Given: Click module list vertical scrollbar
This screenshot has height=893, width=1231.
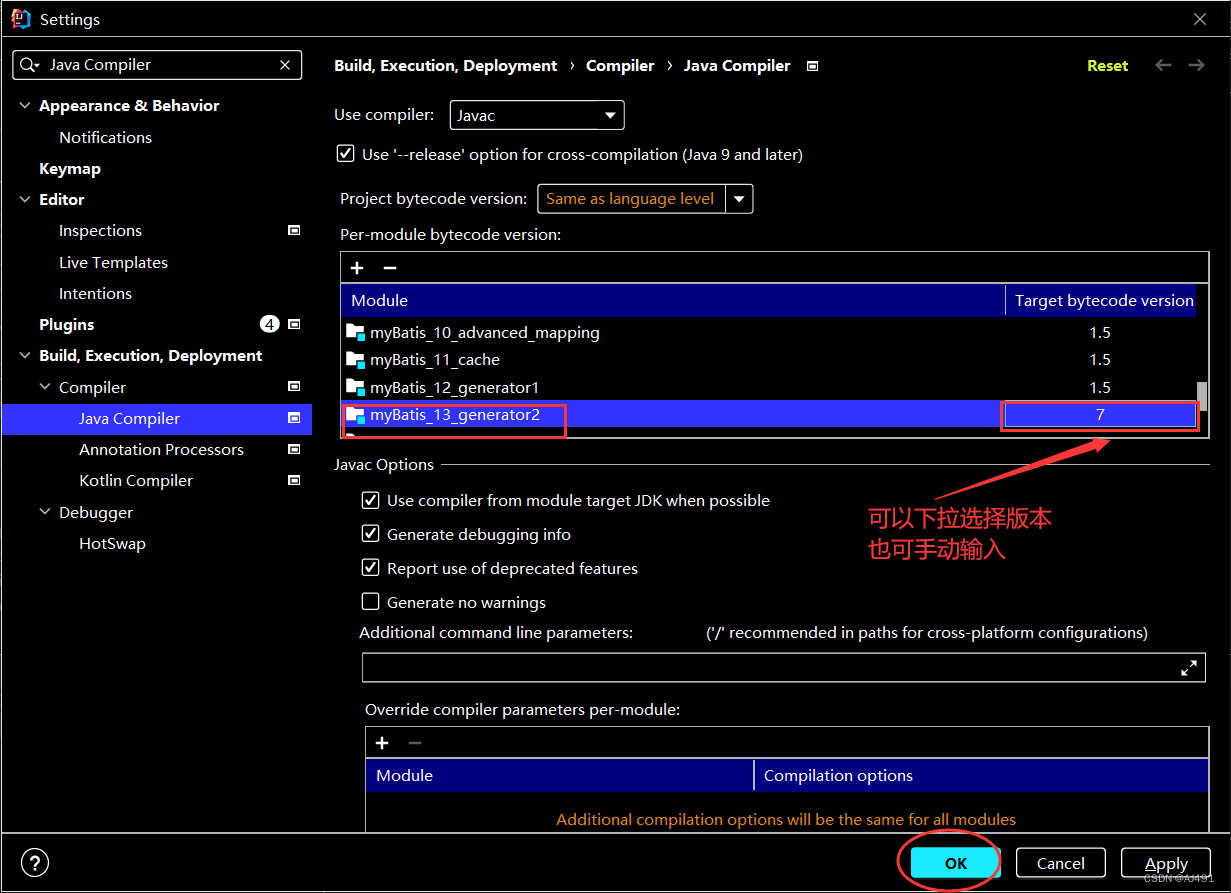Looking at the screenshot, I should [x=1202, y=396].
